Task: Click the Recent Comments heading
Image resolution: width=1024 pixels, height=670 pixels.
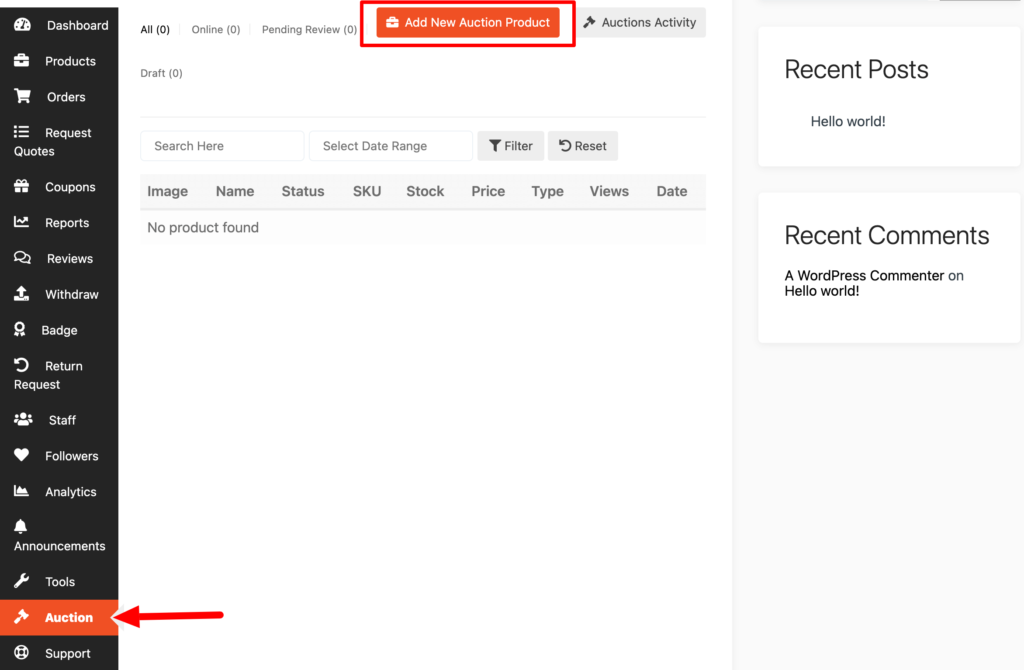Action: (x=887, y=235)
